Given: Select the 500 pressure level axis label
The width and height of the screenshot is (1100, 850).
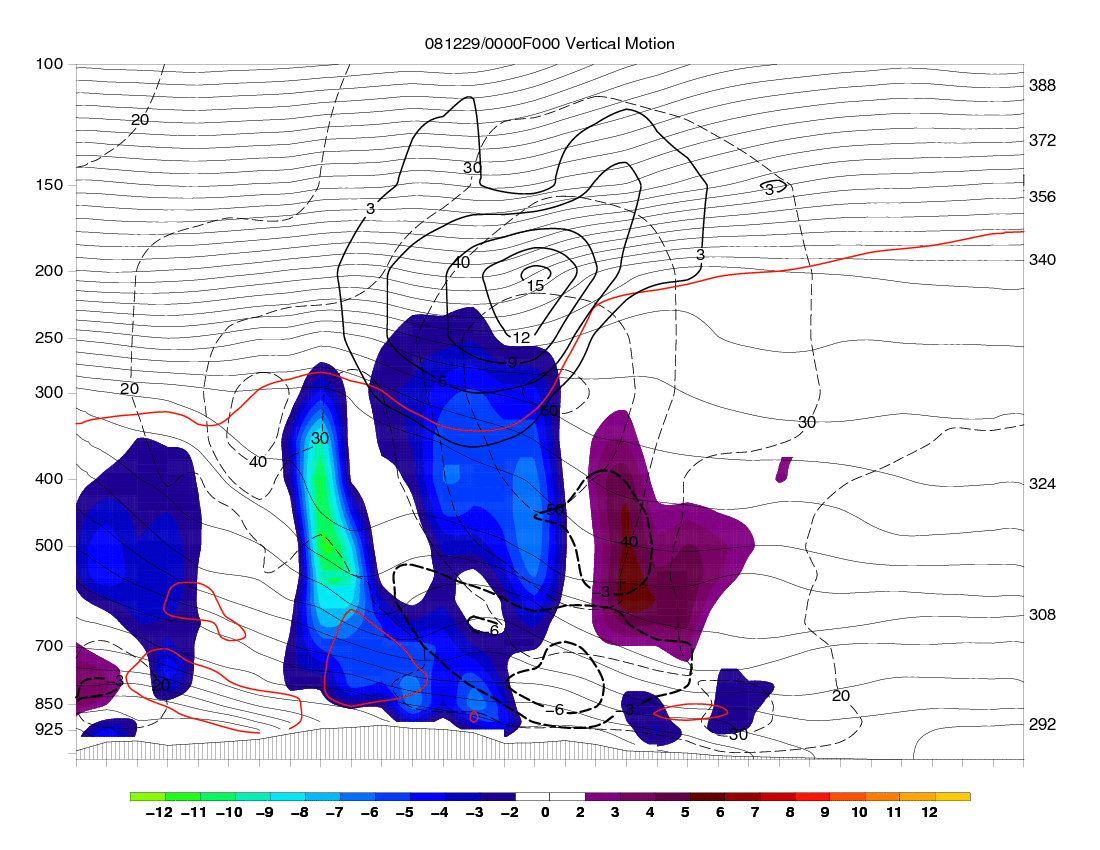Looking at the screenshot, I should [x=49, y=546].
